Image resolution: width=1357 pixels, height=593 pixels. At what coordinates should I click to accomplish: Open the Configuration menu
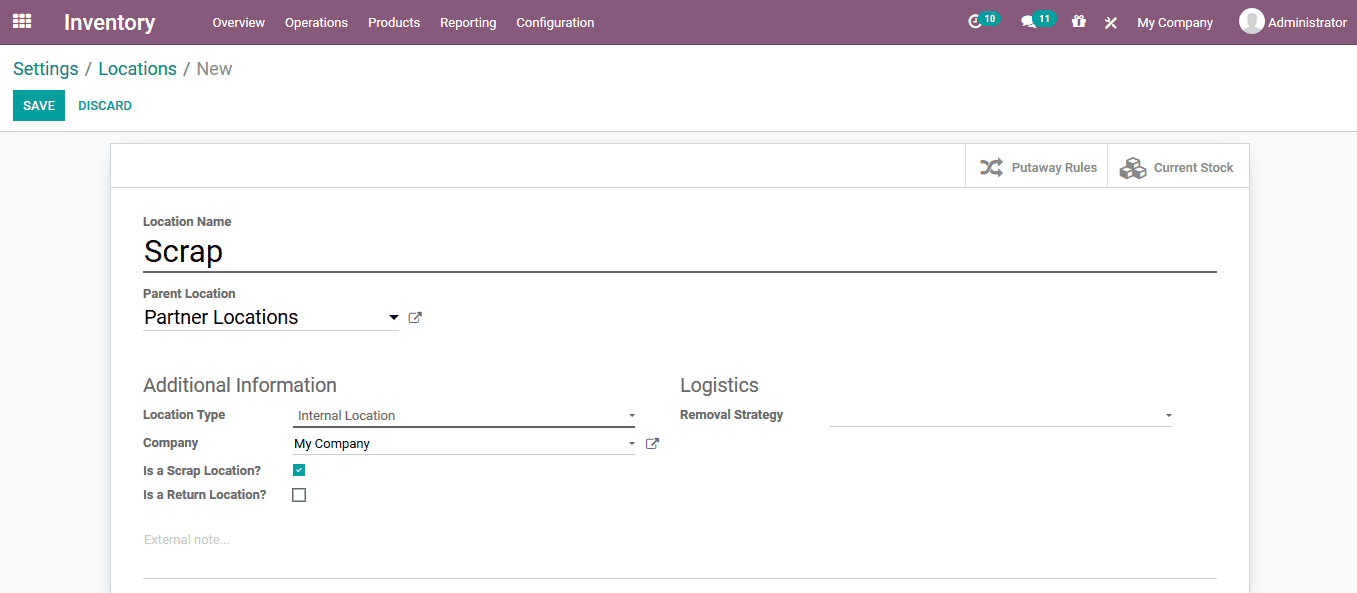(x=555, y=22)
